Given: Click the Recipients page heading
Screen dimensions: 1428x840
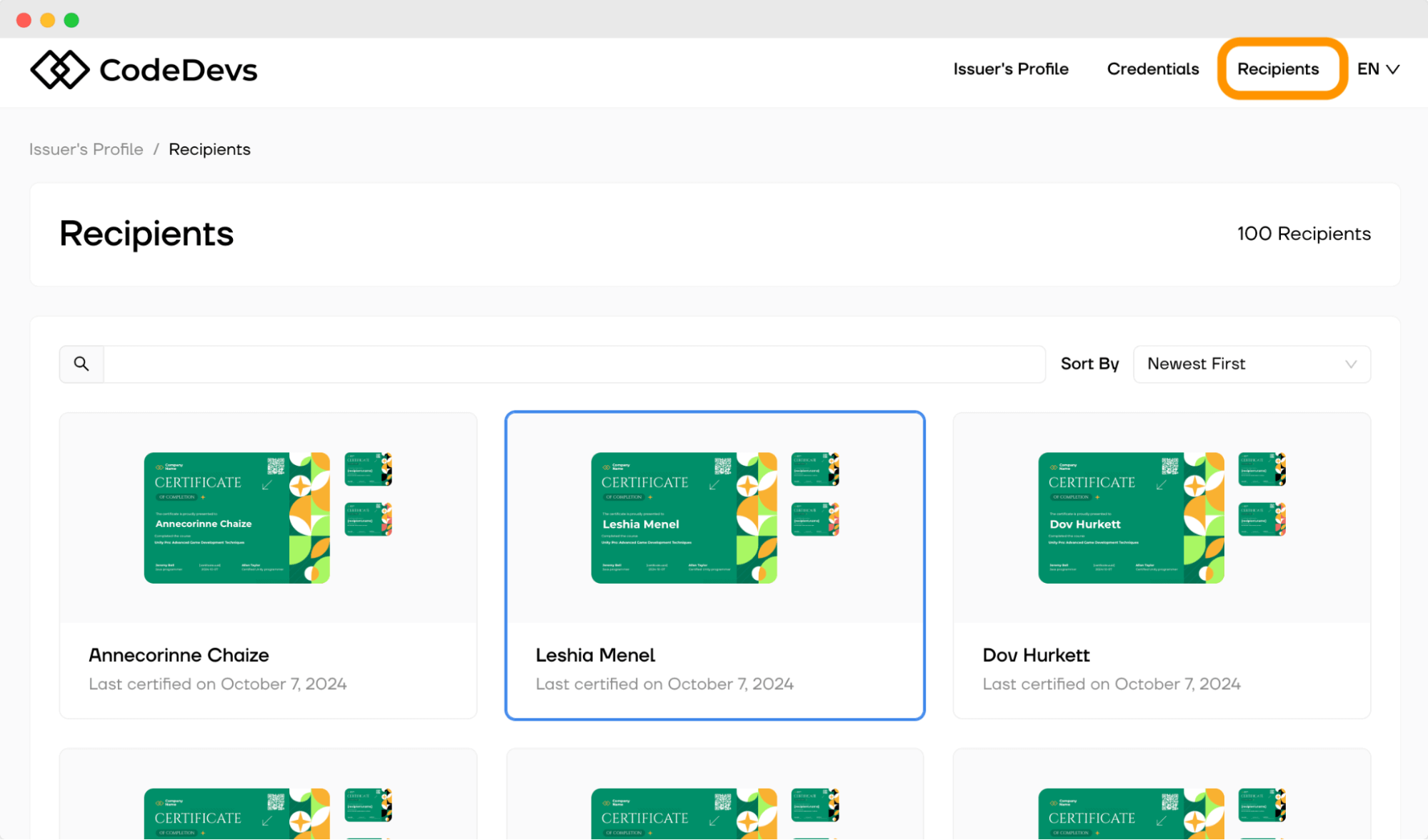Looking at the screenshot, I should coord(146,234).
